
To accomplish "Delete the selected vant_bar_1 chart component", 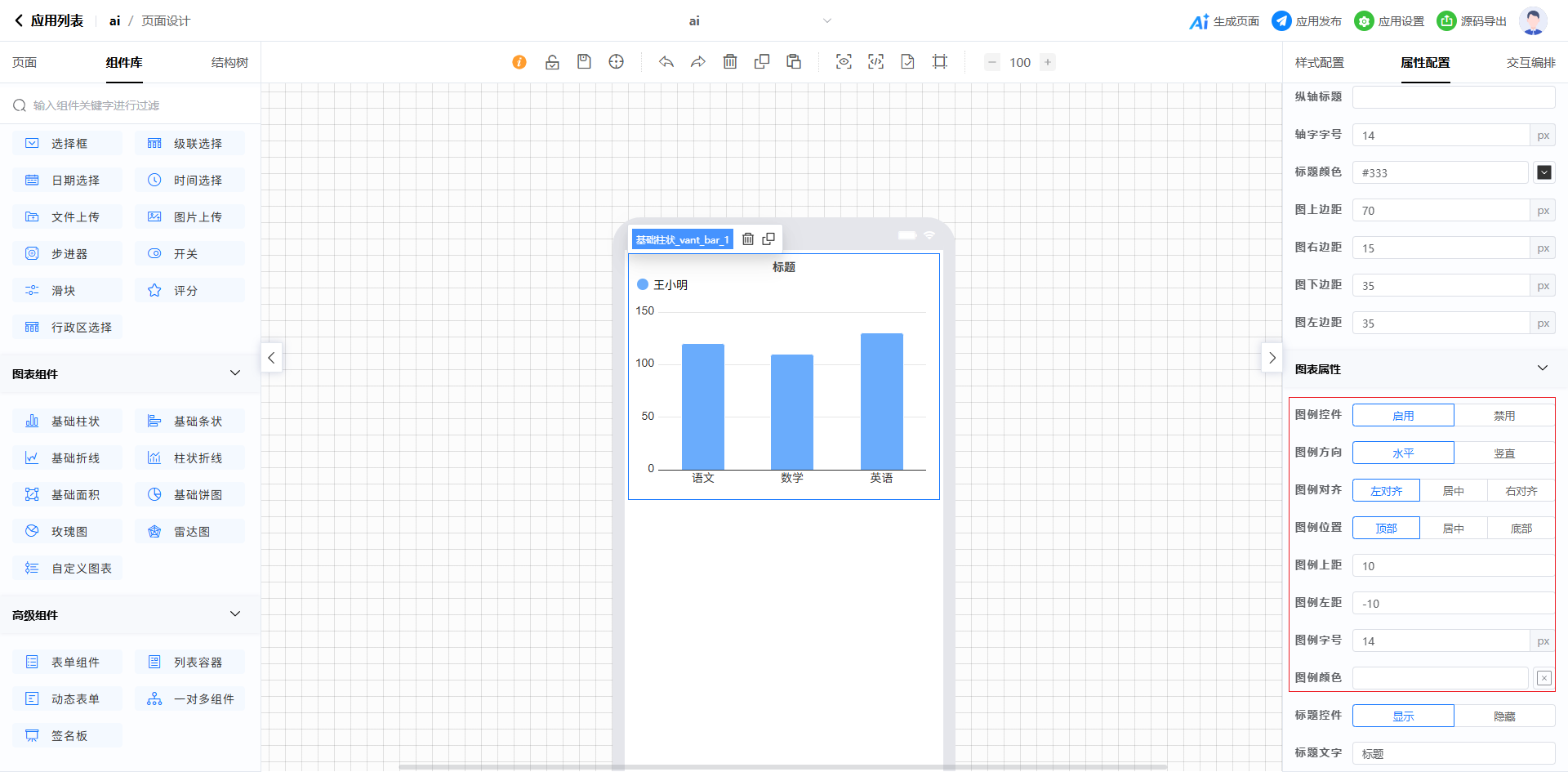I will point(747,239).
